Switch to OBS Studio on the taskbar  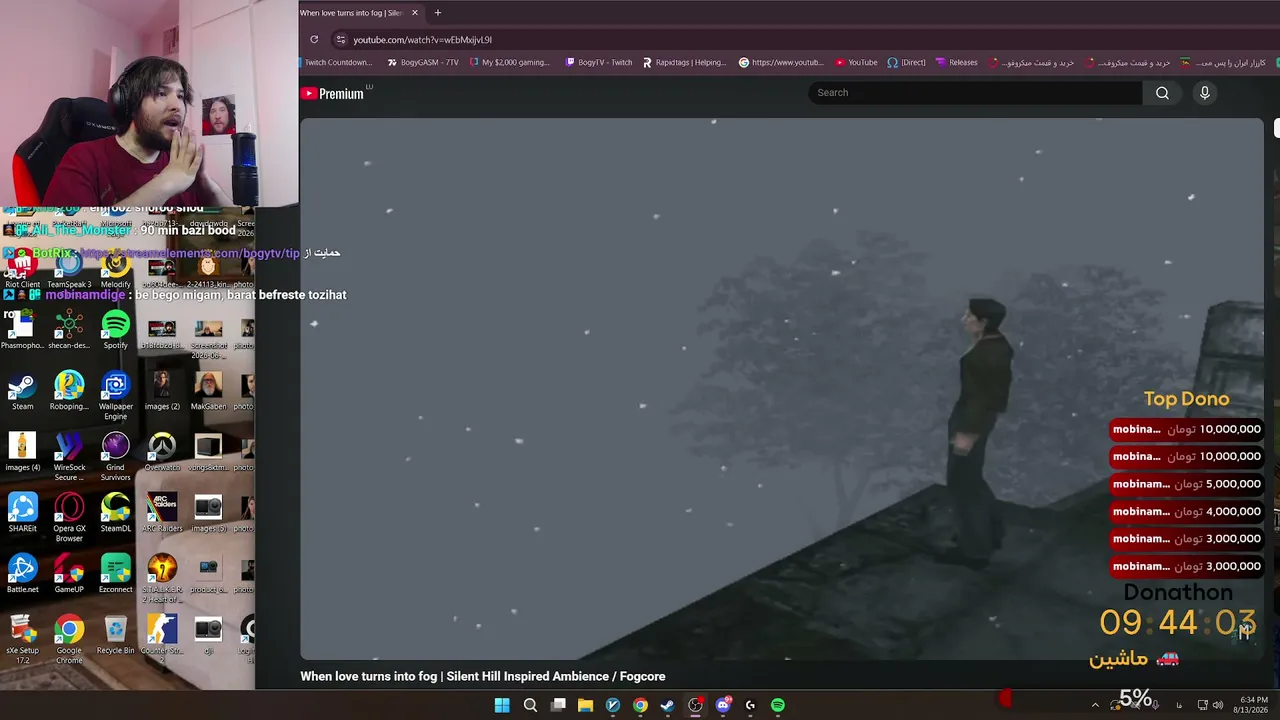pos(695,706)
